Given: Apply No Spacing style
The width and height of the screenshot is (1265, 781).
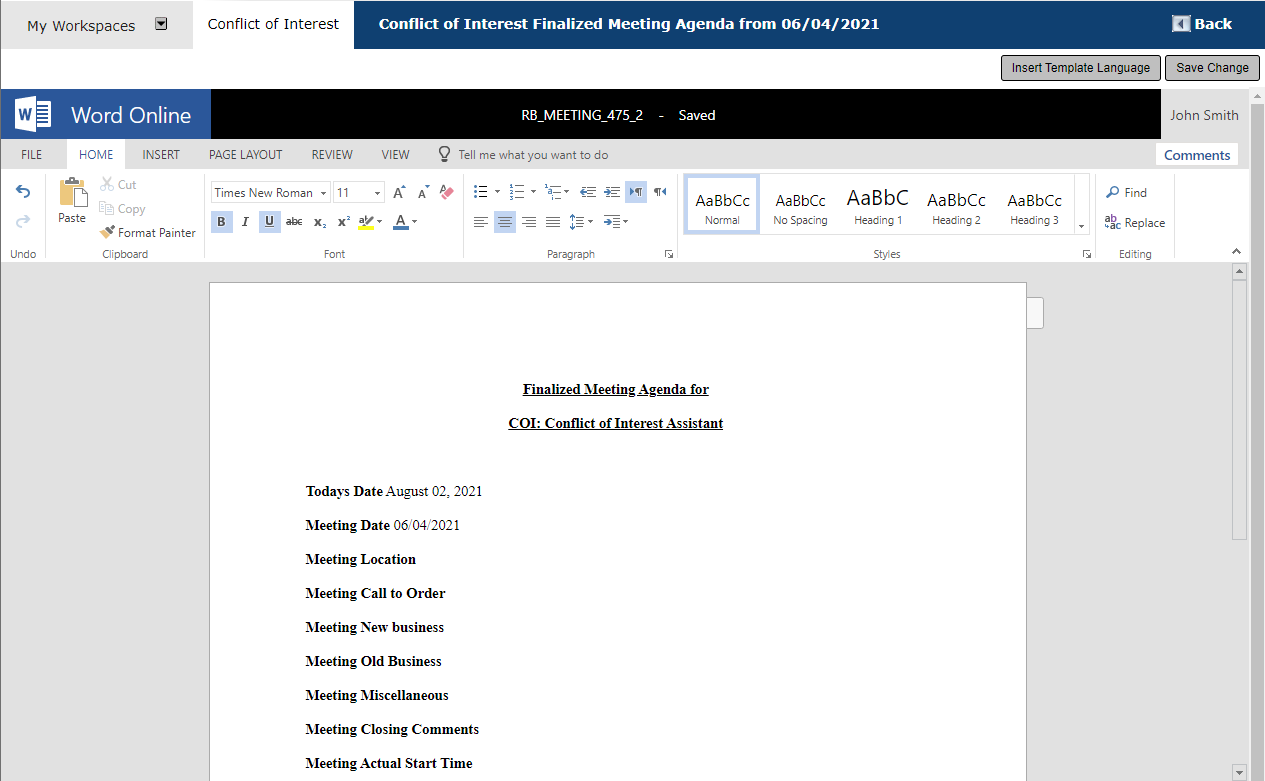Looking at the screenshot, I should pos(801,206).
